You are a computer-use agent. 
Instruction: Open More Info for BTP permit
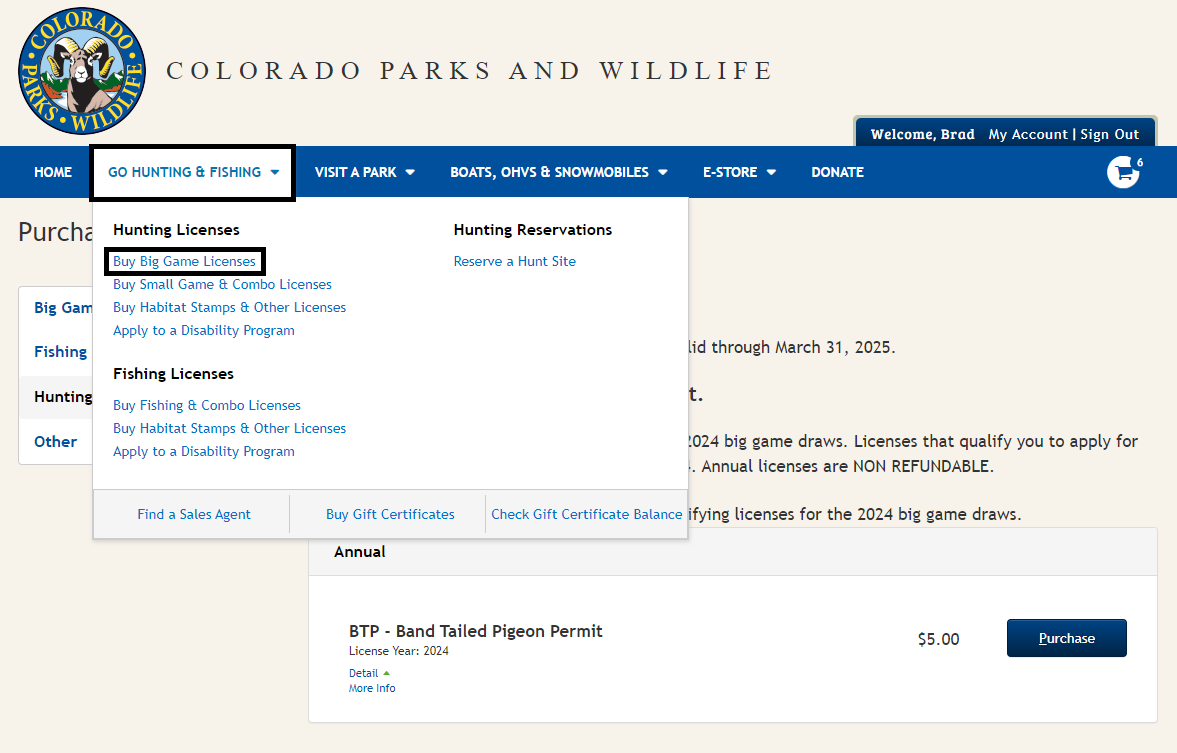click(x=372, y=688)
